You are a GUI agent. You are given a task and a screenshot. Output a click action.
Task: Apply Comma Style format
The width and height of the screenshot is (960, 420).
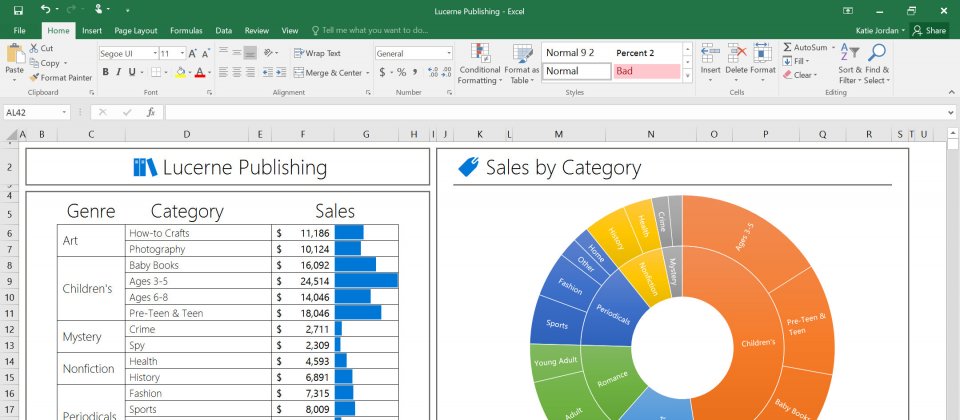(416, 72)
